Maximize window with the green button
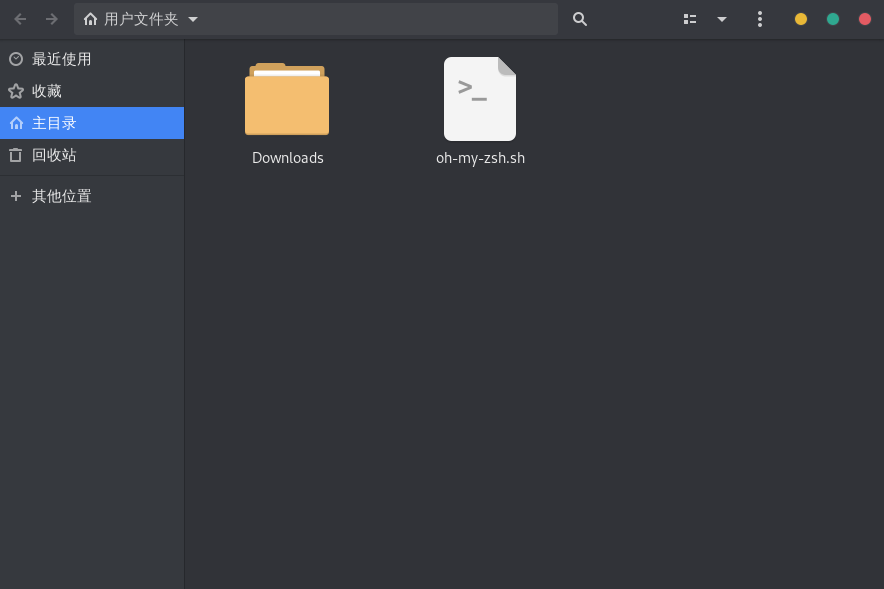Image resolution: width=884 pixels, height=589 pixels. 833,19
